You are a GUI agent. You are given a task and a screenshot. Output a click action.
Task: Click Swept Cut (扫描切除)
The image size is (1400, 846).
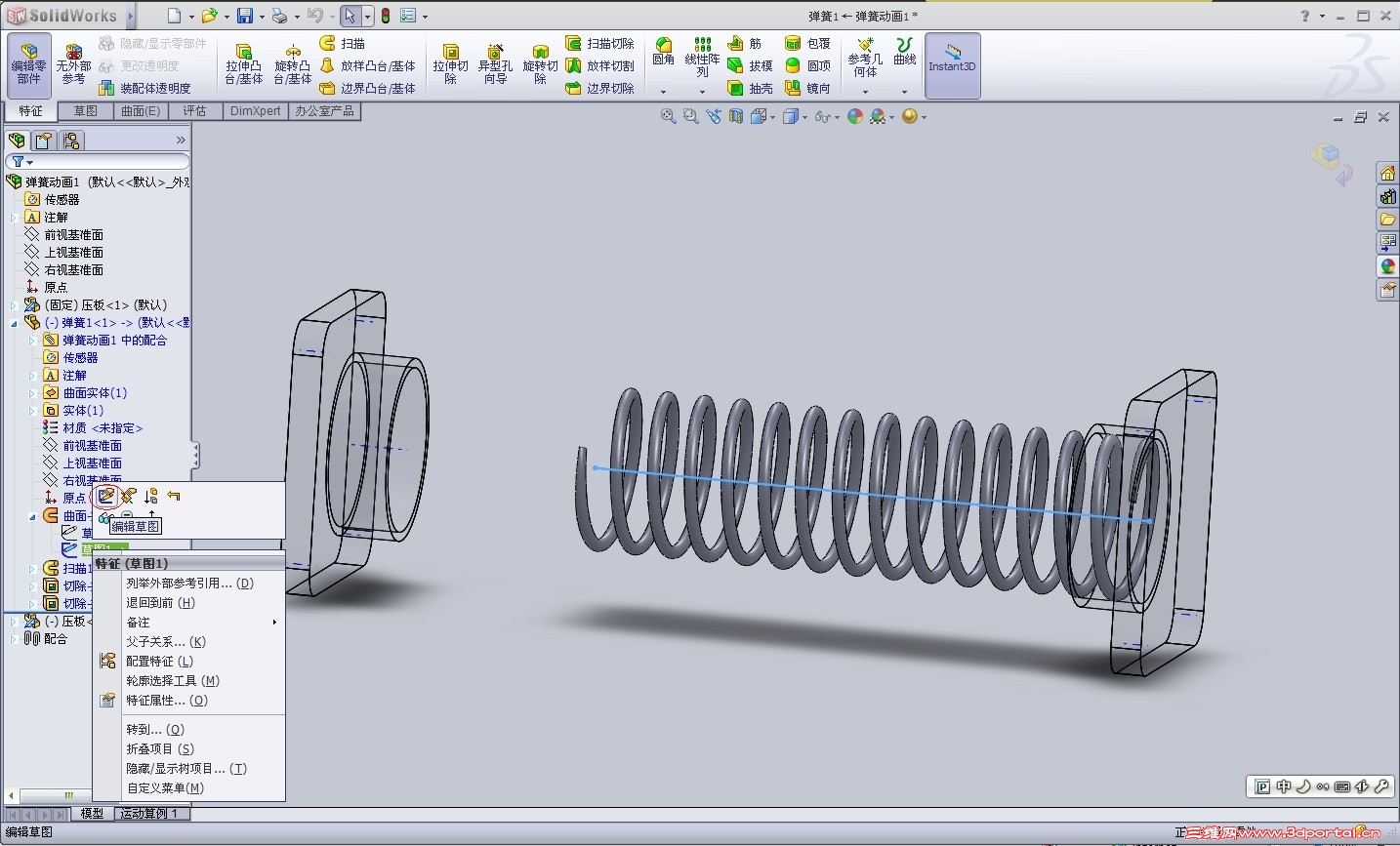[599, 44]
